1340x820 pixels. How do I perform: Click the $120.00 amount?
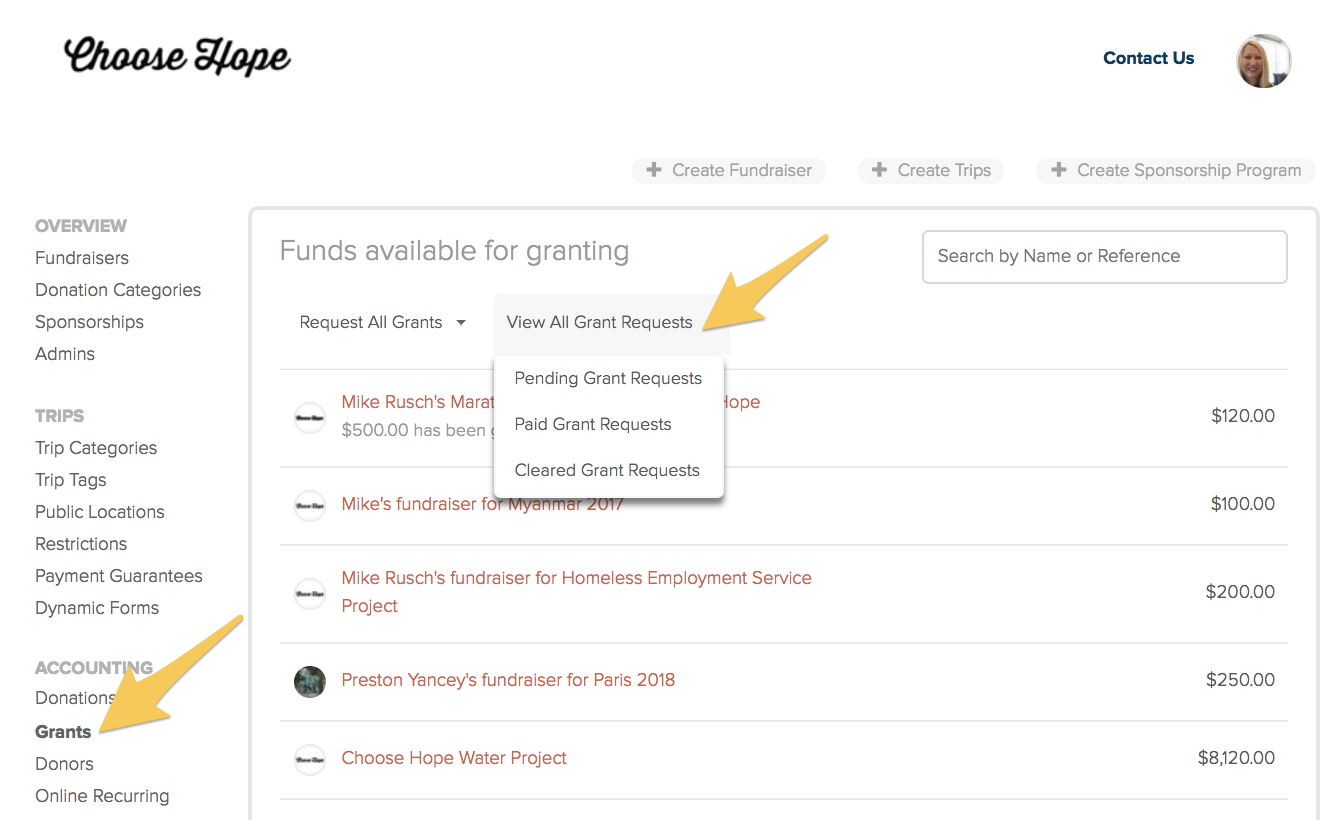click(x=1243, y=416)
